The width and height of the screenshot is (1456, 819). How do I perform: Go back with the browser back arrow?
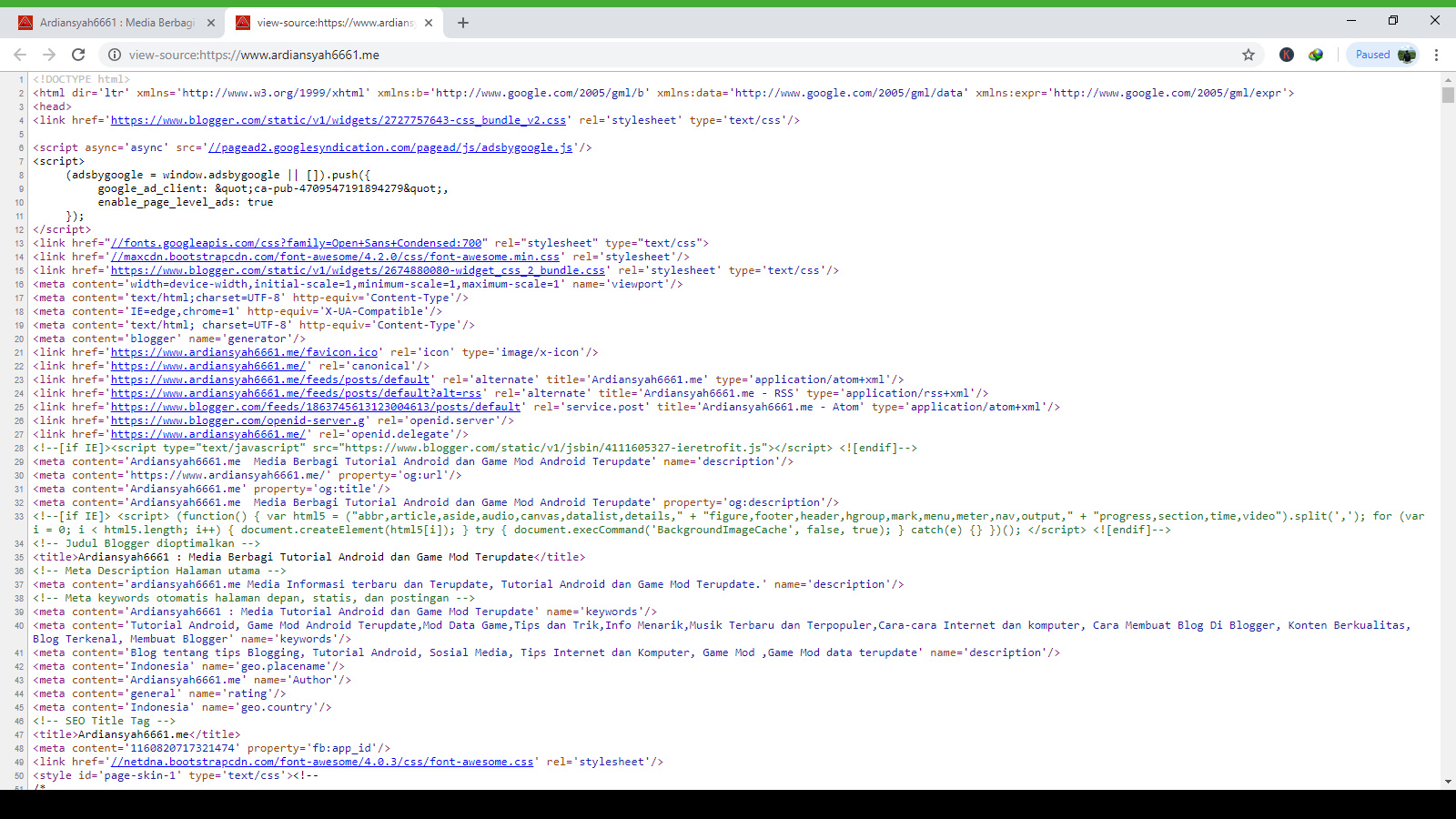[20, 55]
